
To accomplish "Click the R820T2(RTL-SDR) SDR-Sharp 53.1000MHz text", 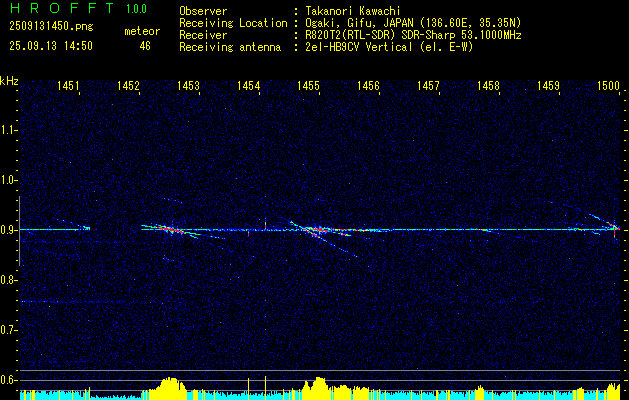I will pos(413,35).
